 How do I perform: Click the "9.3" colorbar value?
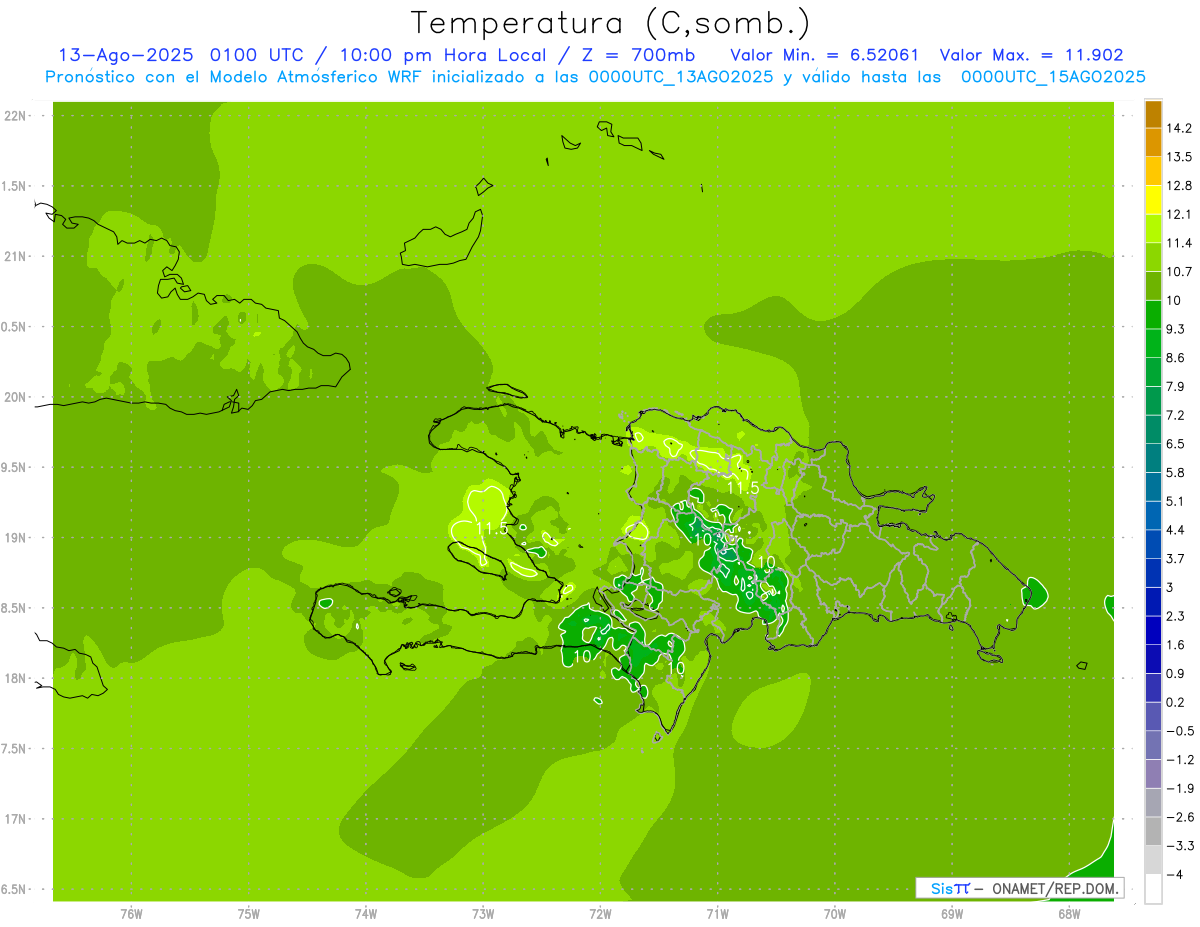coord(1175,329)
